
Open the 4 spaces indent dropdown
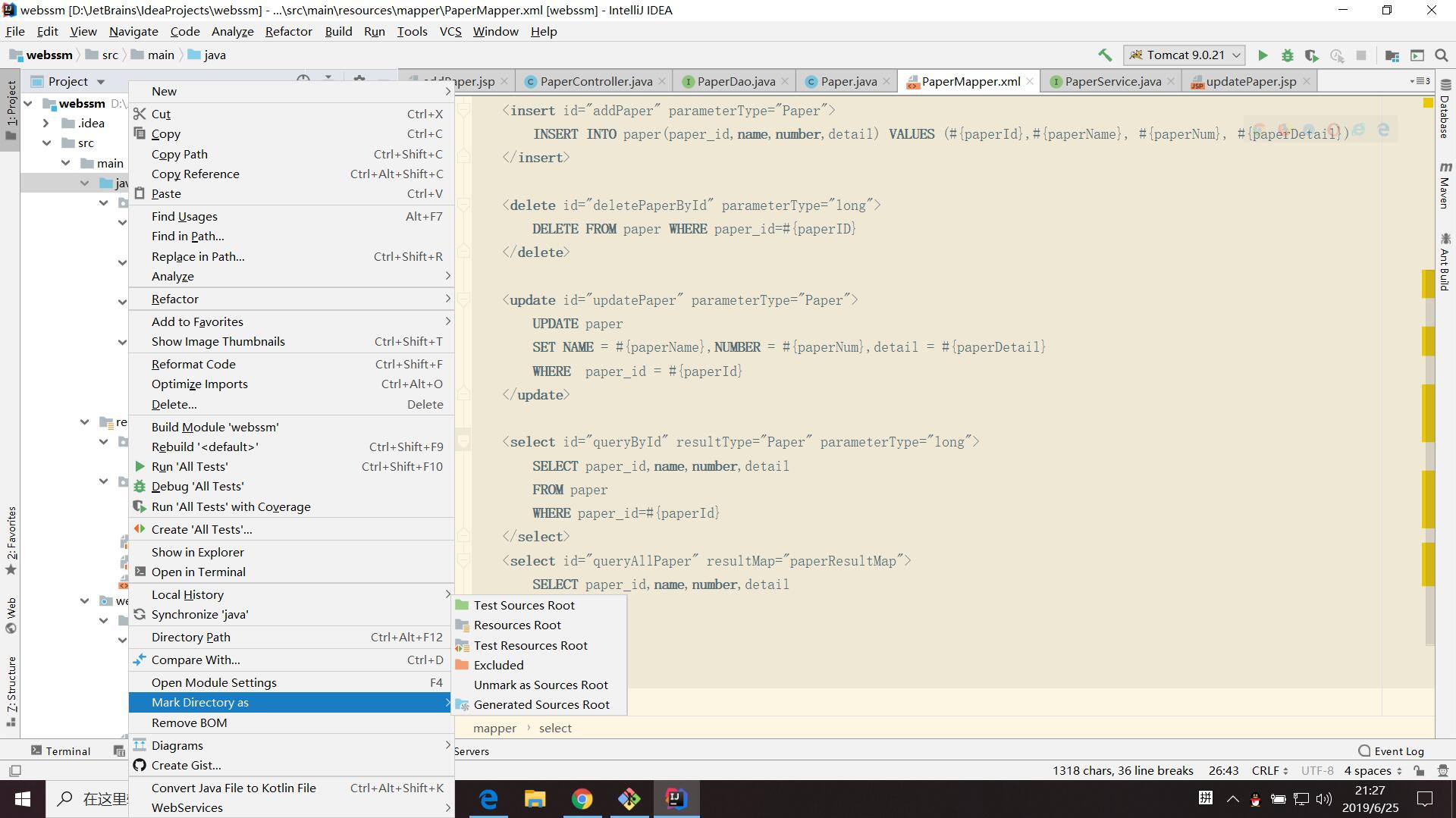pyautogui.click(x=1373, y=770)
